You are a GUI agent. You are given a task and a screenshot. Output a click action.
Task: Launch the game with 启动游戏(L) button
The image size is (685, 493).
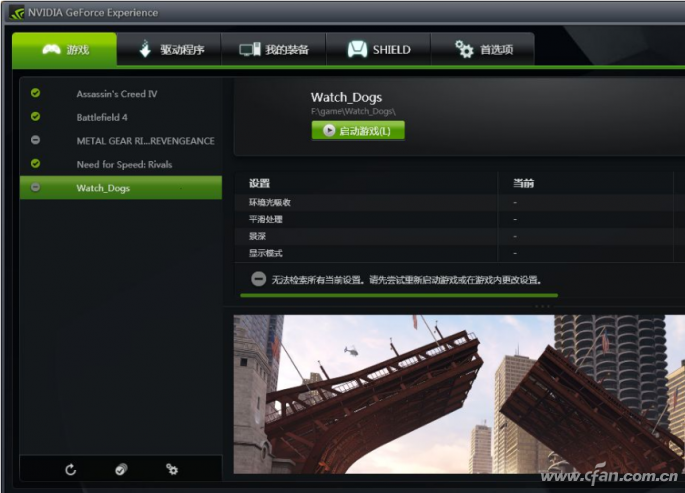[x=358, y=131]
